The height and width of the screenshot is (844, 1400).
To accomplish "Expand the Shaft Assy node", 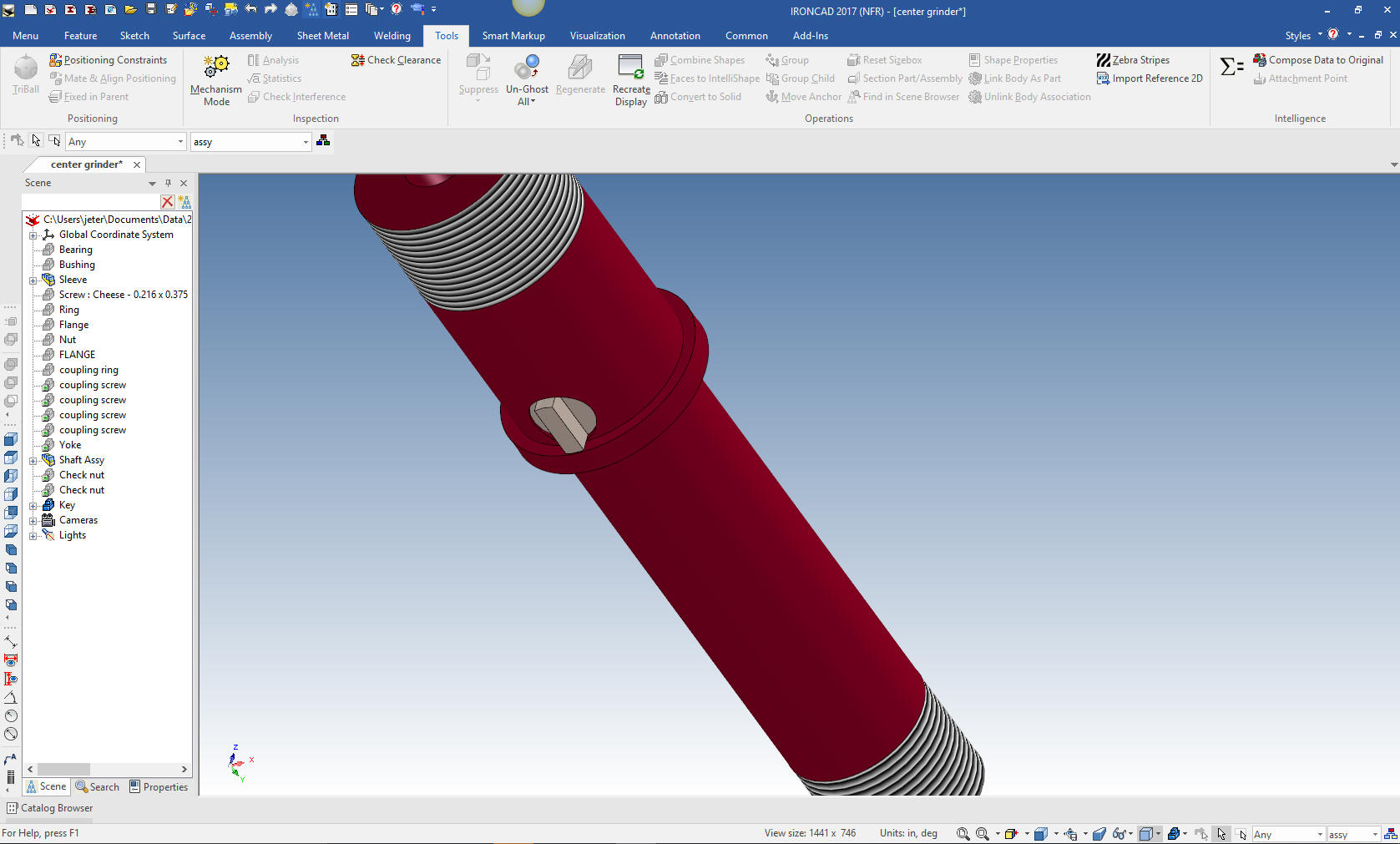I will coord(33,461).
